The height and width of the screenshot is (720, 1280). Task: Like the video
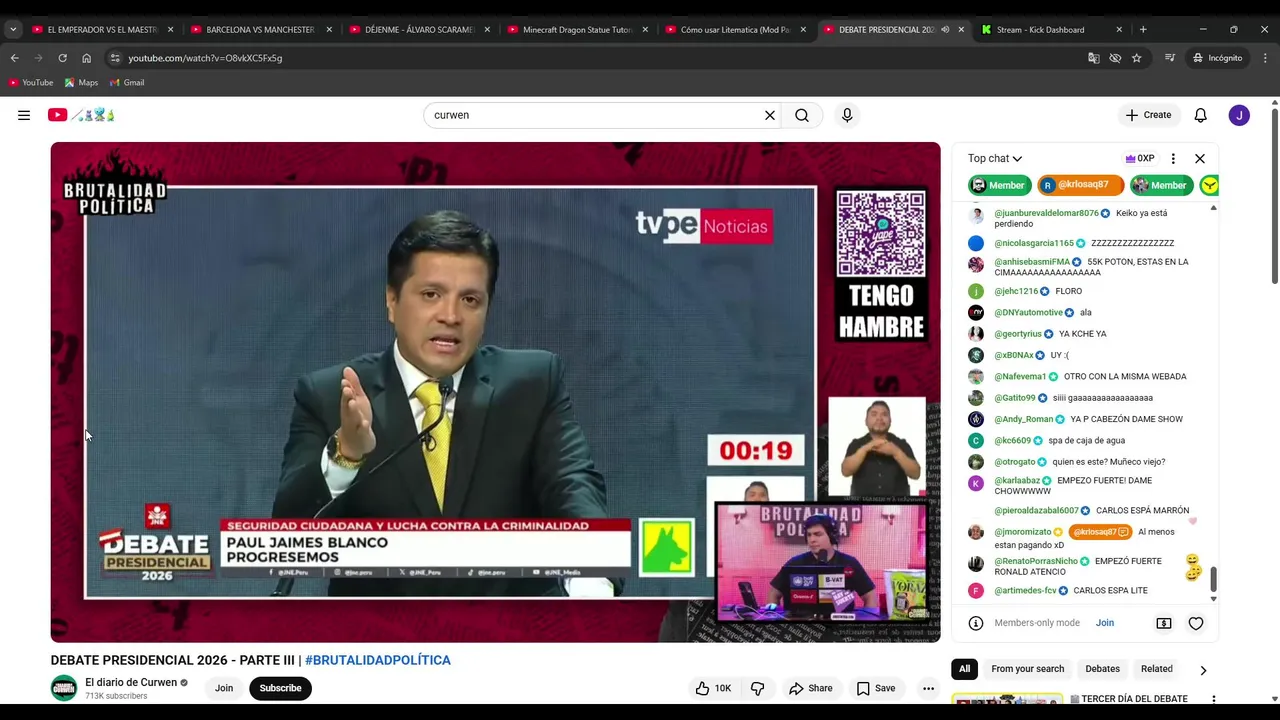point(714,688)
